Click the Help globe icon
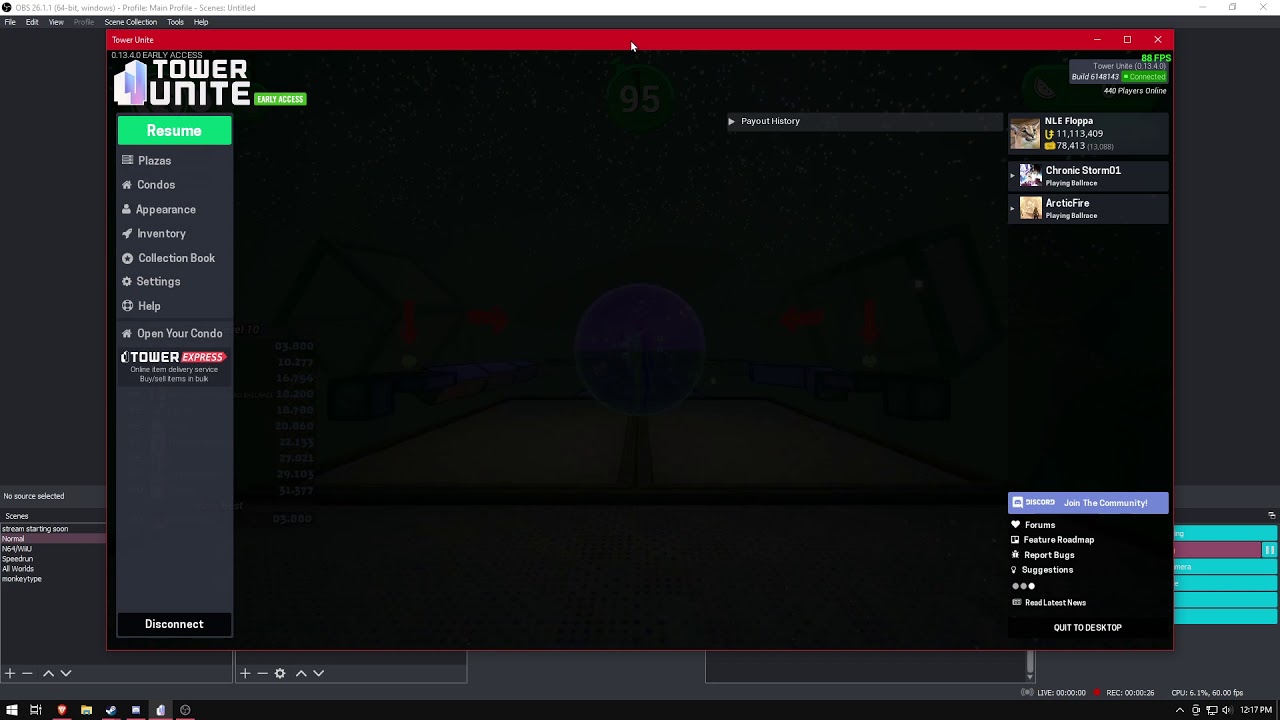 127,306
